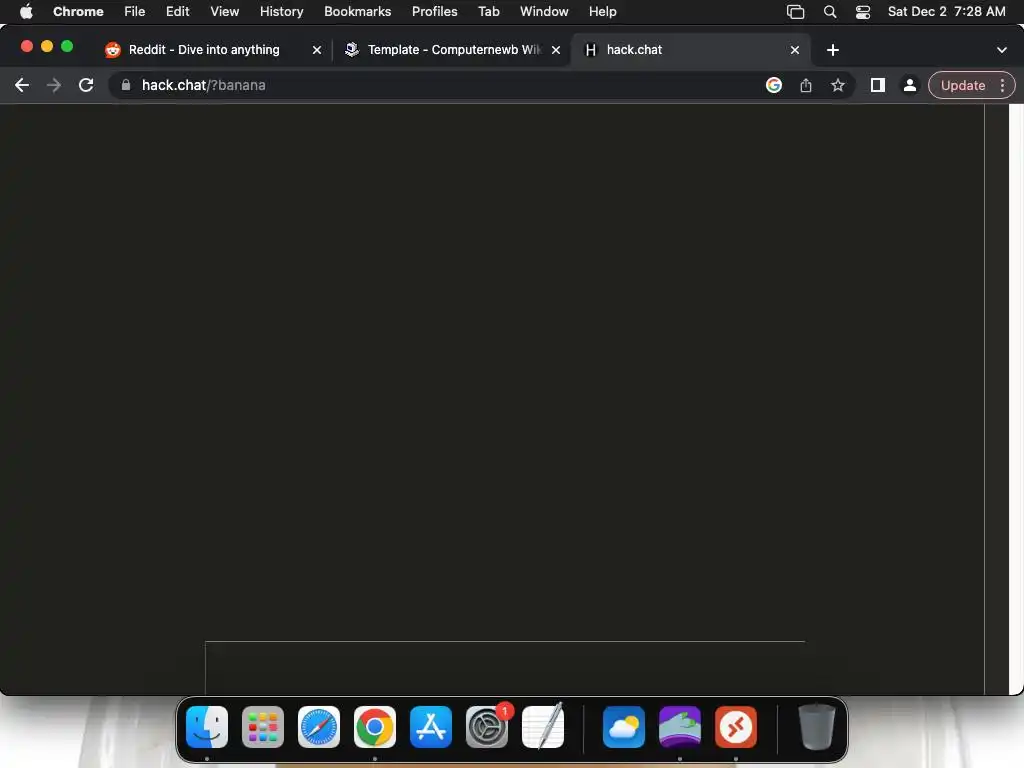Click the date and time in menu bar
The width and height of the screenshot is (1024, 768).
[946, 12]
